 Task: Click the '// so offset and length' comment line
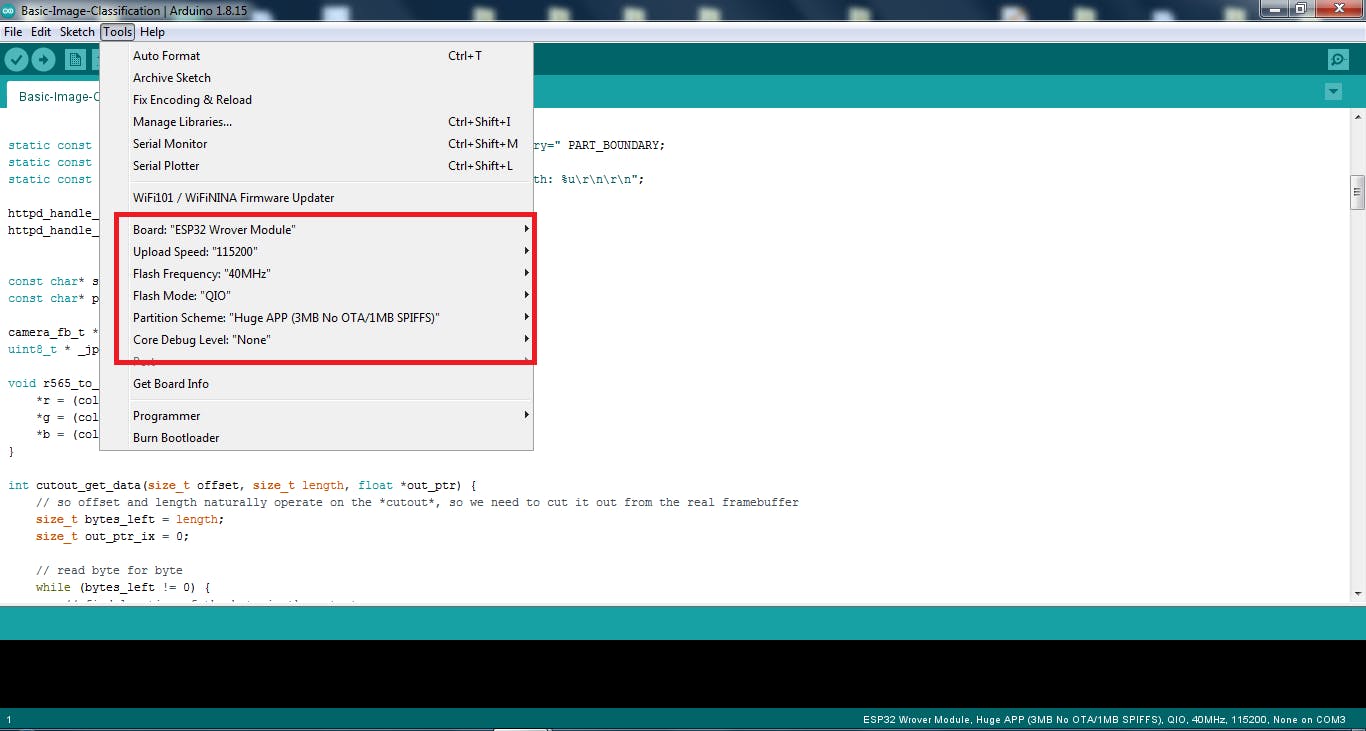[417, 502]
